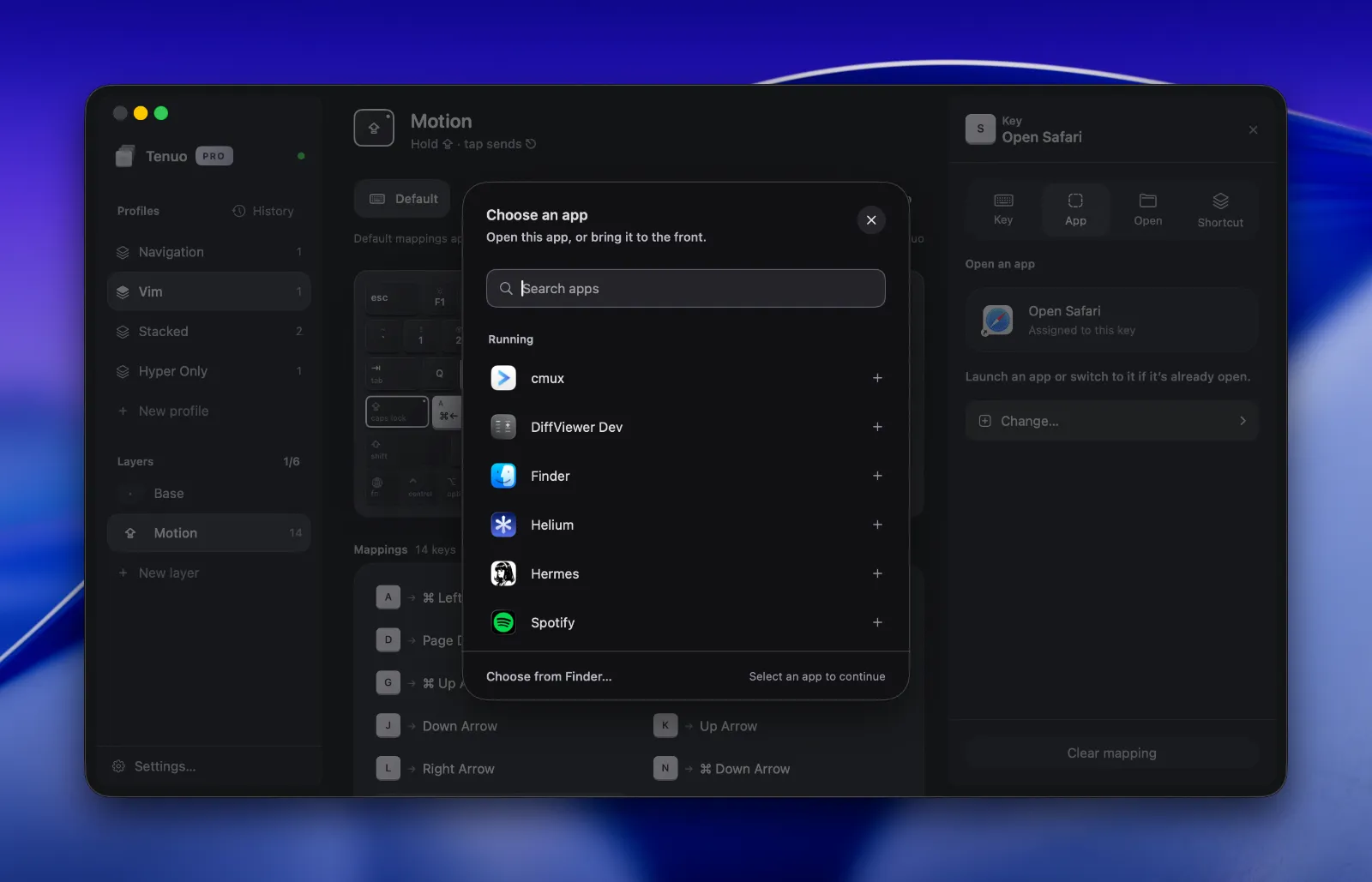The image size is (1372, 882).
Task: Click the cmux app icon
Action: pyautogui.click(x=503, y=378)
